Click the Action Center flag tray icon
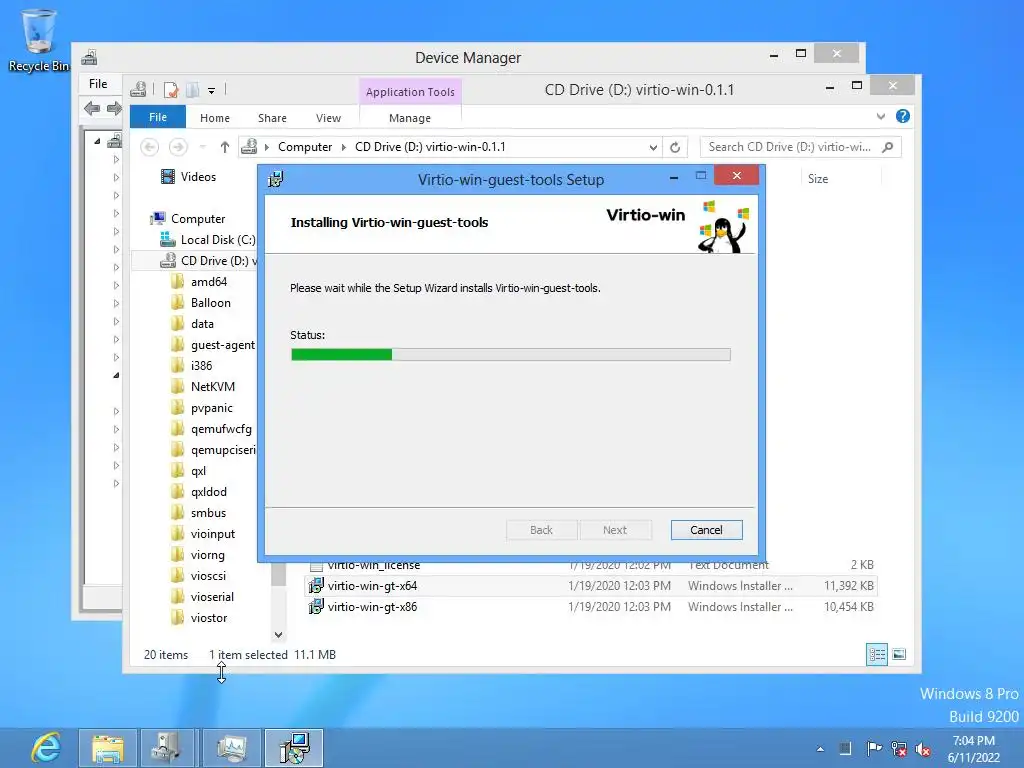Viewport: 1024px width, 768px height. (x=873, y=748)
